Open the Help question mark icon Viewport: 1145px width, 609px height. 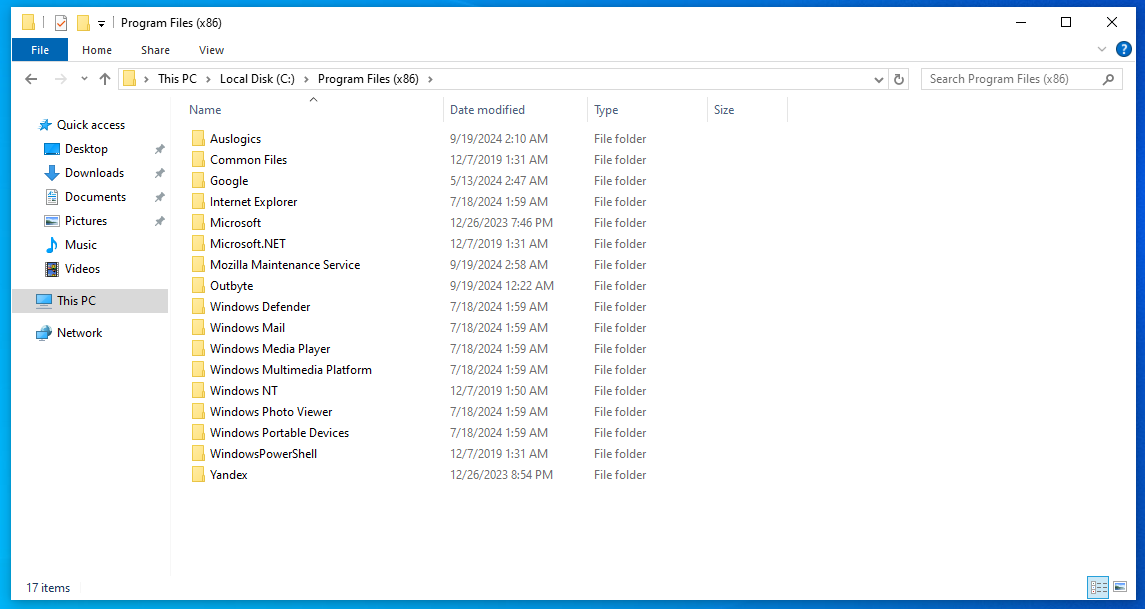coord(1124,50)
